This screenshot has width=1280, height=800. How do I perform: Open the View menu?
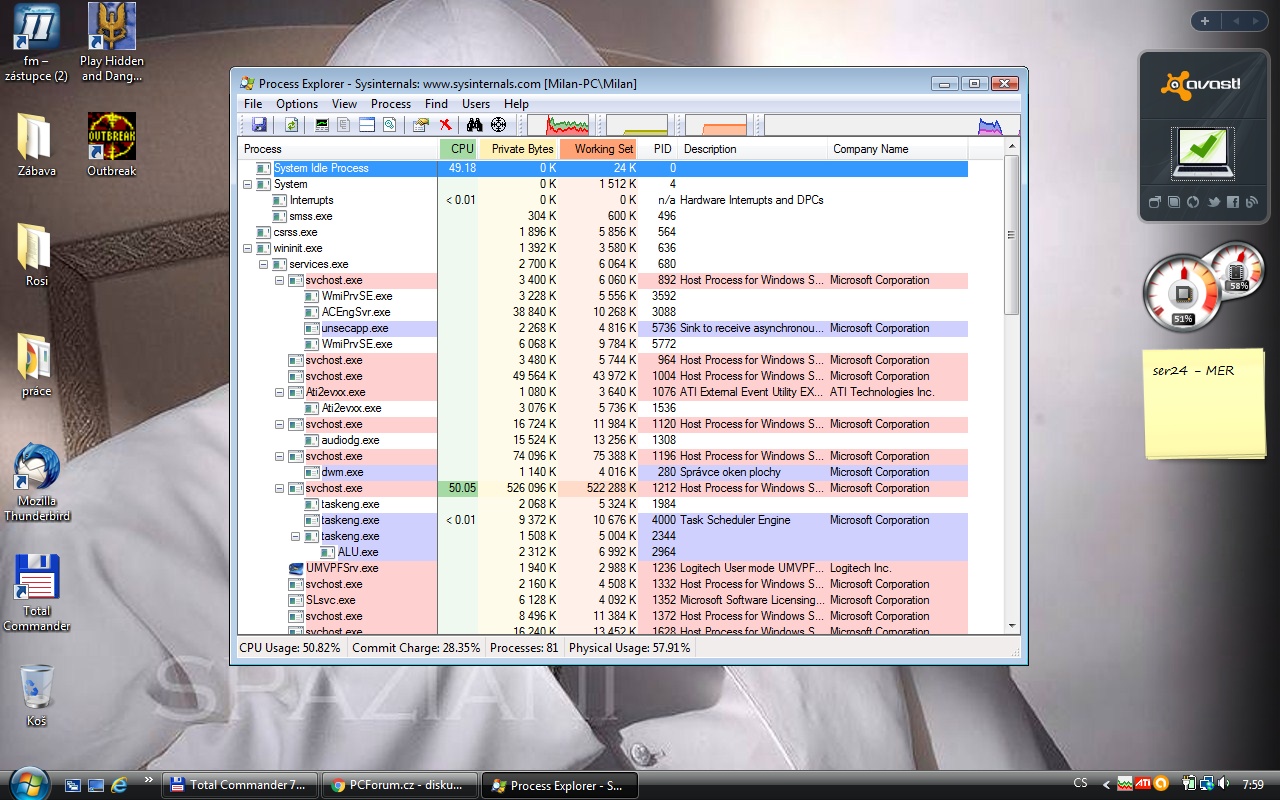[x=344, y=104]
